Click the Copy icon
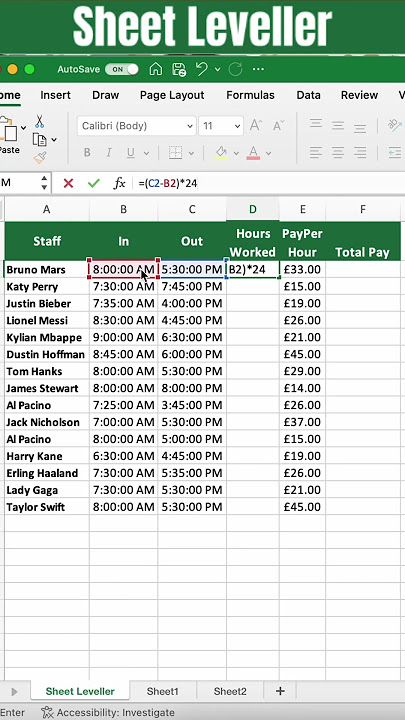This screenshot has height=720, width=405. click(39, 140)
